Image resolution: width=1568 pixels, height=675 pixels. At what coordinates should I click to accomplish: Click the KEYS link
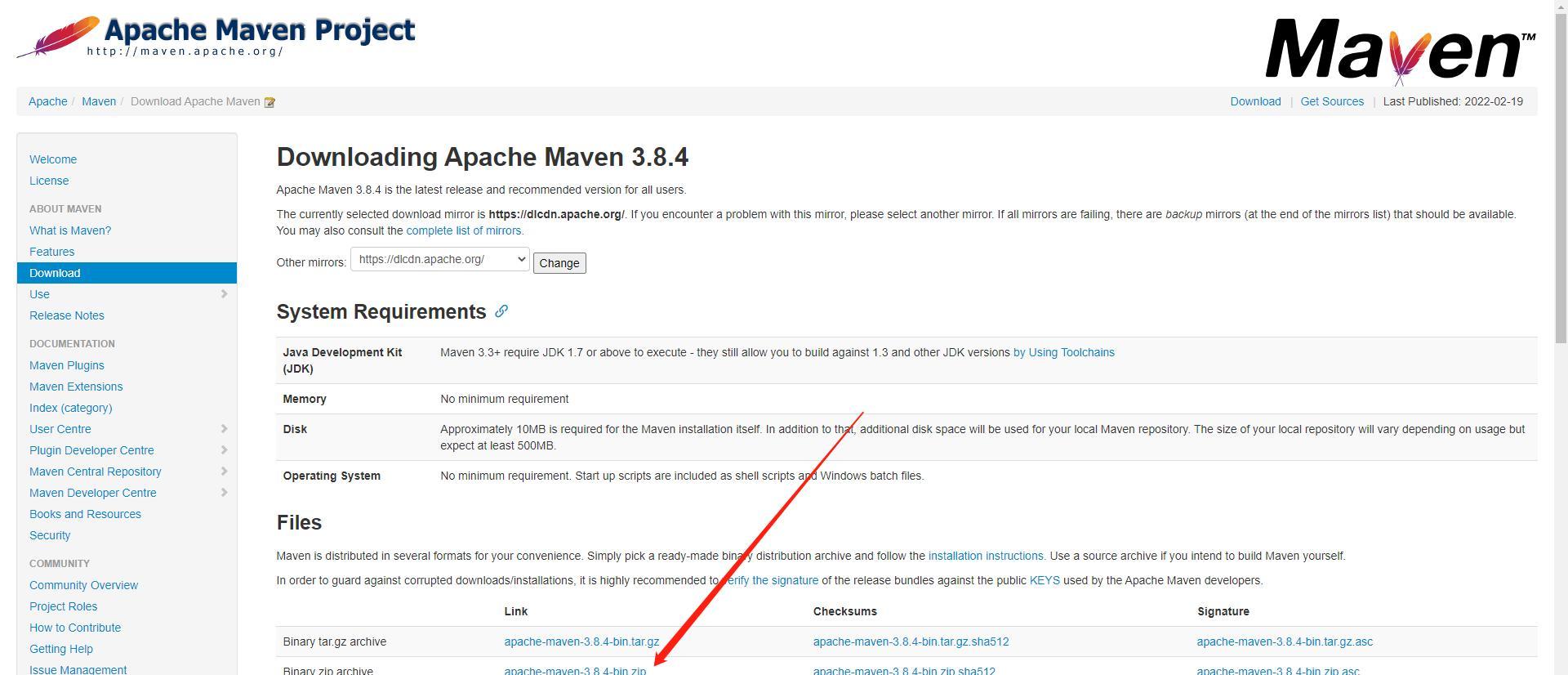(x=1045, y=580)
